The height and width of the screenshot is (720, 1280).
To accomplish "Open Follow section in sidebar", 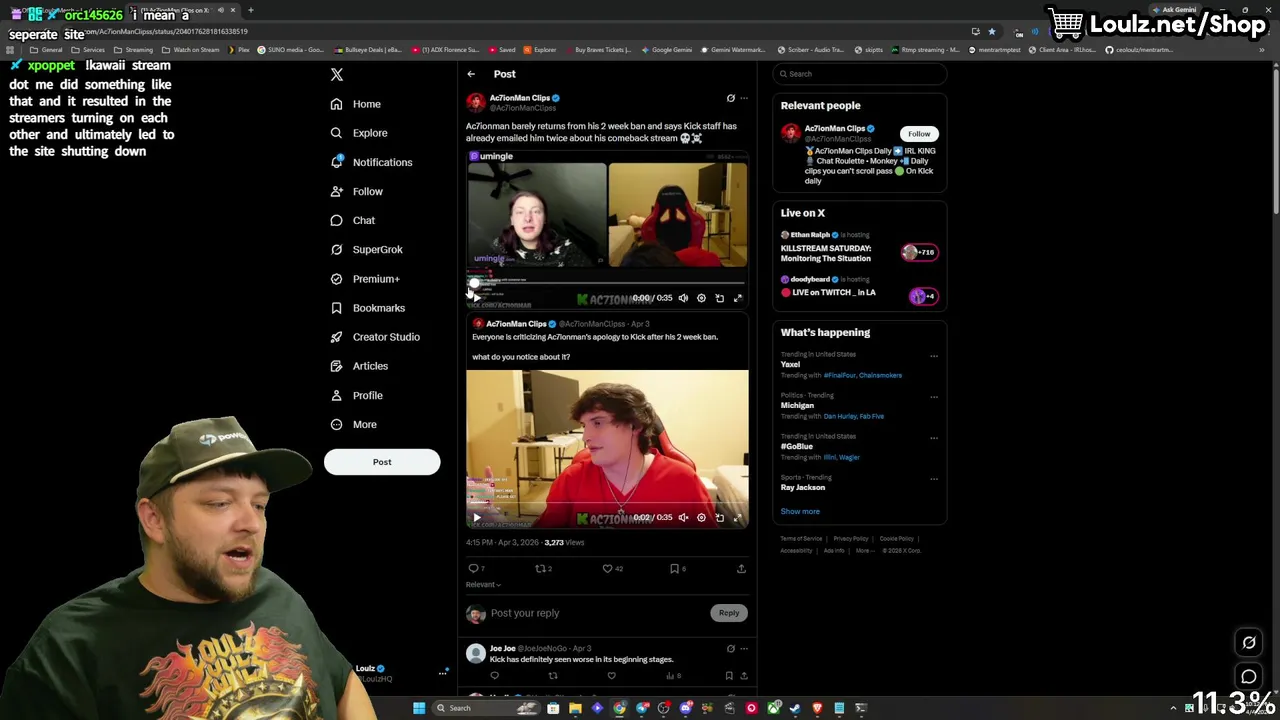I will pyautogui.click(x=357, y=191).
